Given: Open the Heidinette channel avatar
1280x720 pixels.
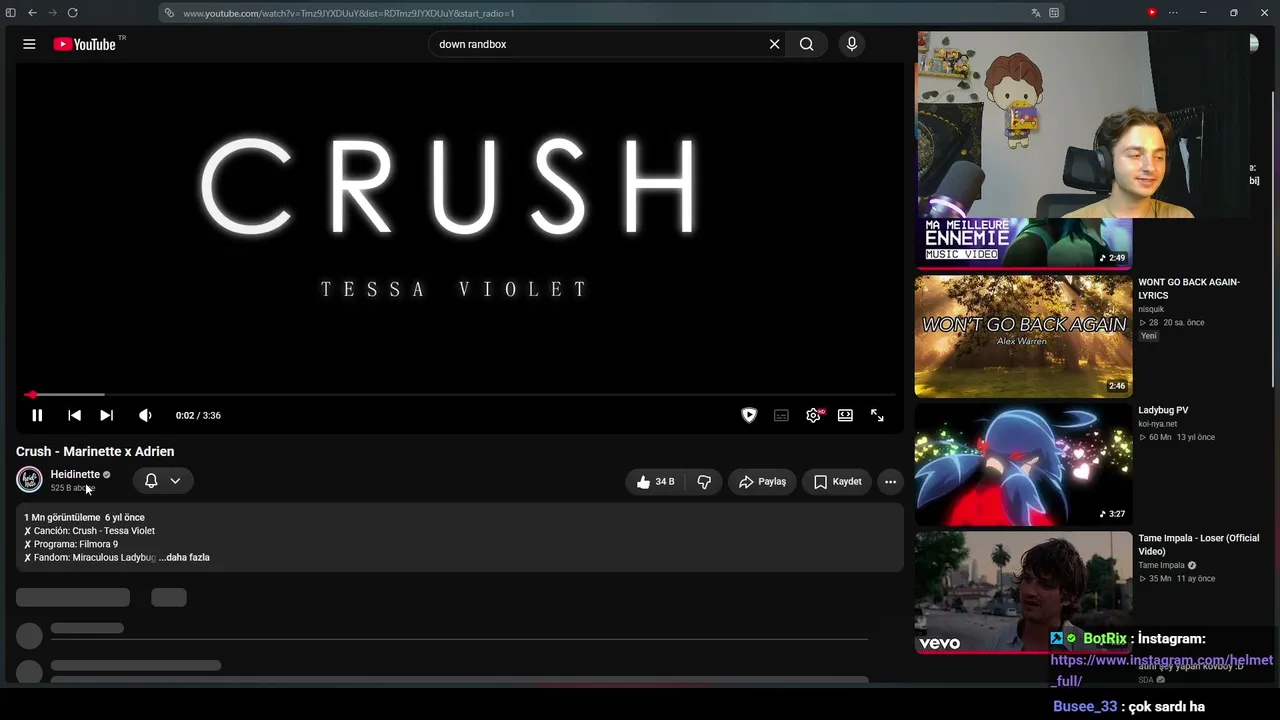Looking at the screenshot, I should pos(29,480).
